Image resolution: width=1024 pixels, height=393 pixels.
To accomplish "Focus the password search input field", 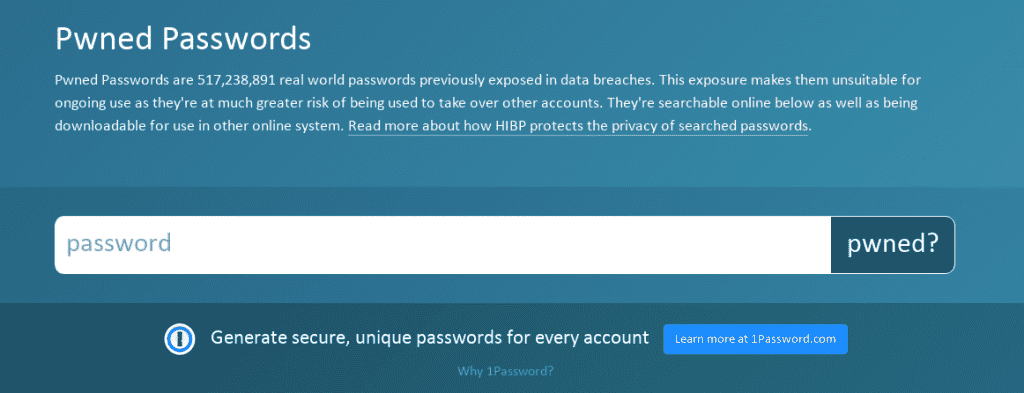I will pyautogui.click(x=443, y=245).
